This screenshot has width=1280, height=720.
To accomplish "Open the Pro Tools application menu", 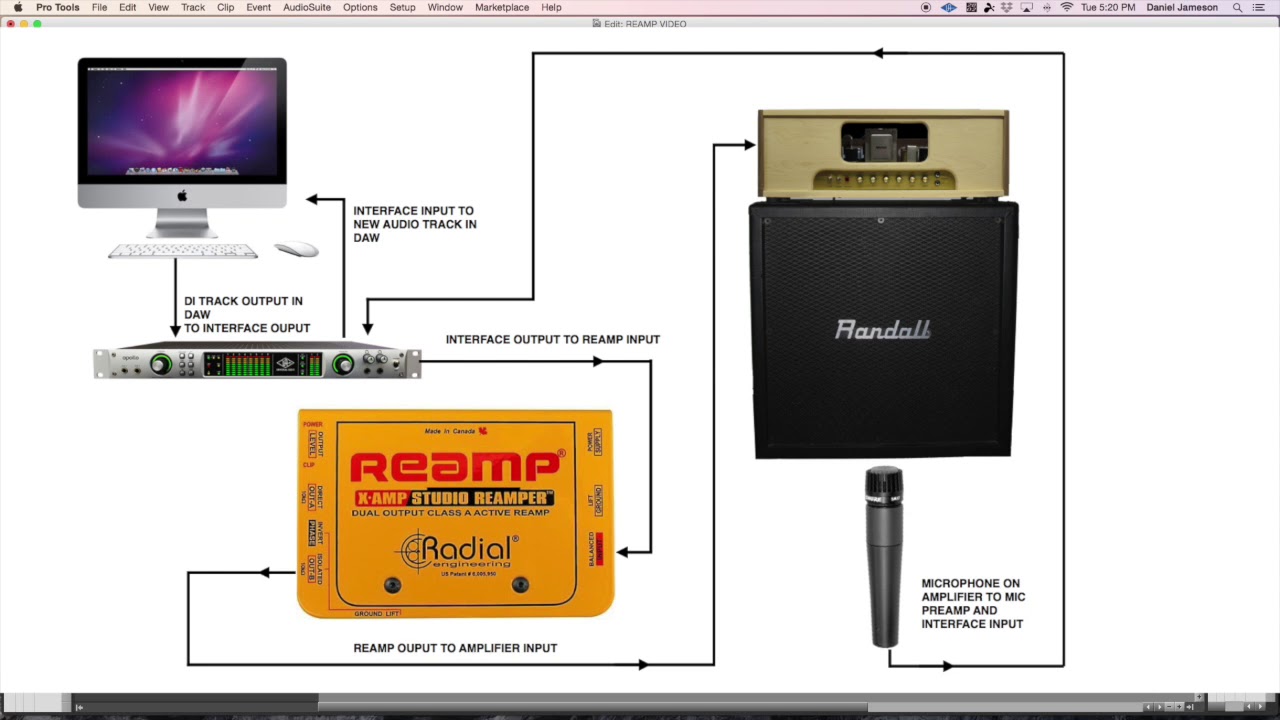I will pos(58,7).
